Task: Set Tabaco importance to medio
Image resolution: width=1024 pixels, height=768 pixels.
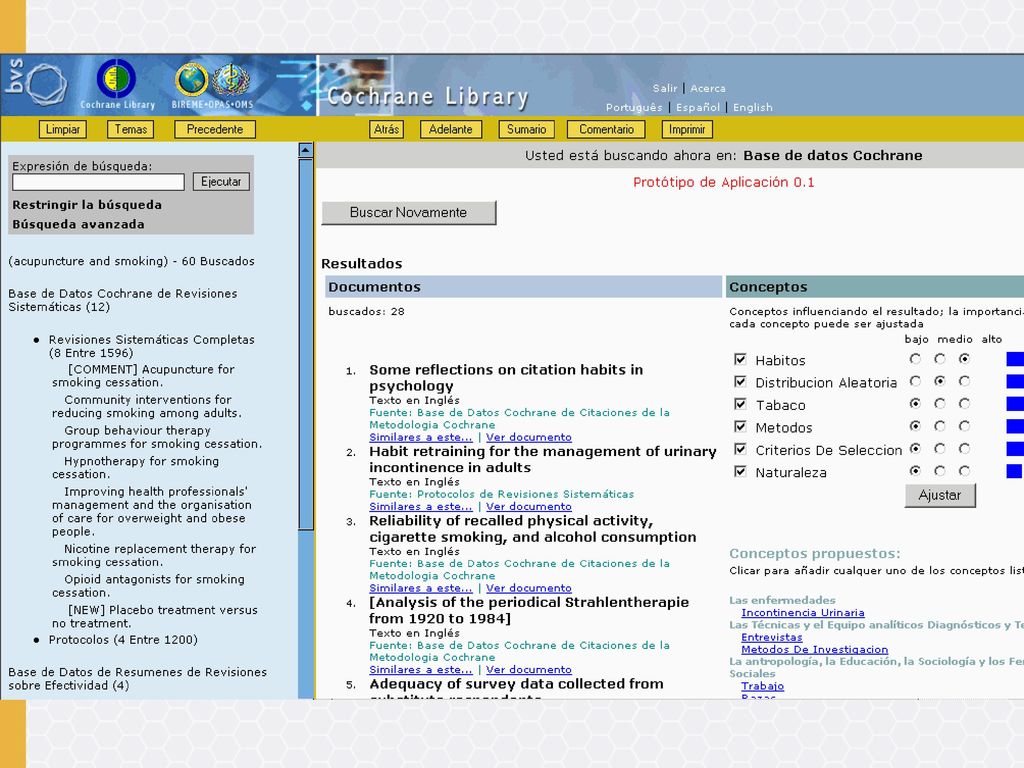Action: [x=940, y=404]
